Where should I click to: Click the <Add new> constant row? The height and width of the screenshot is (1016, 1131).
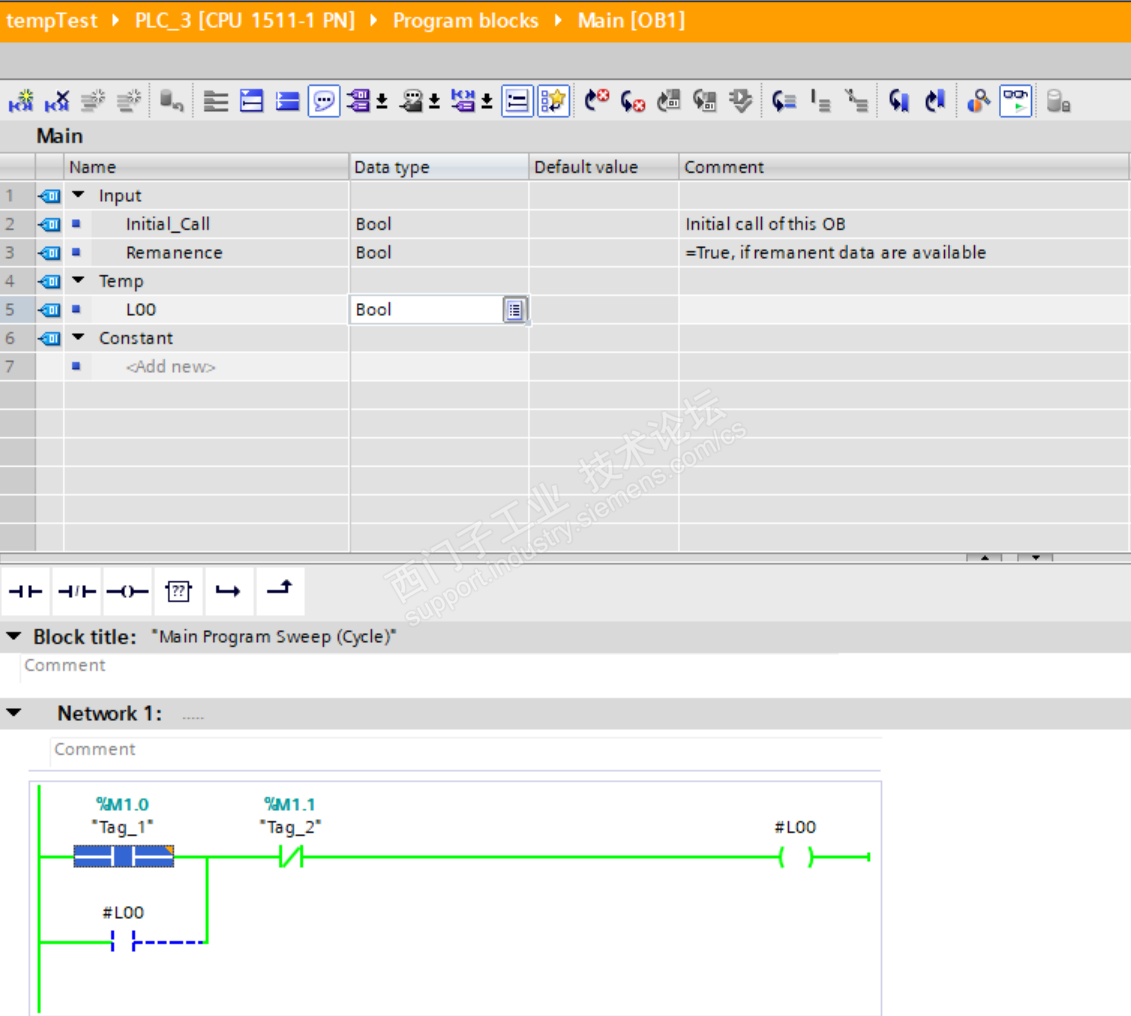tap(170, 367)
